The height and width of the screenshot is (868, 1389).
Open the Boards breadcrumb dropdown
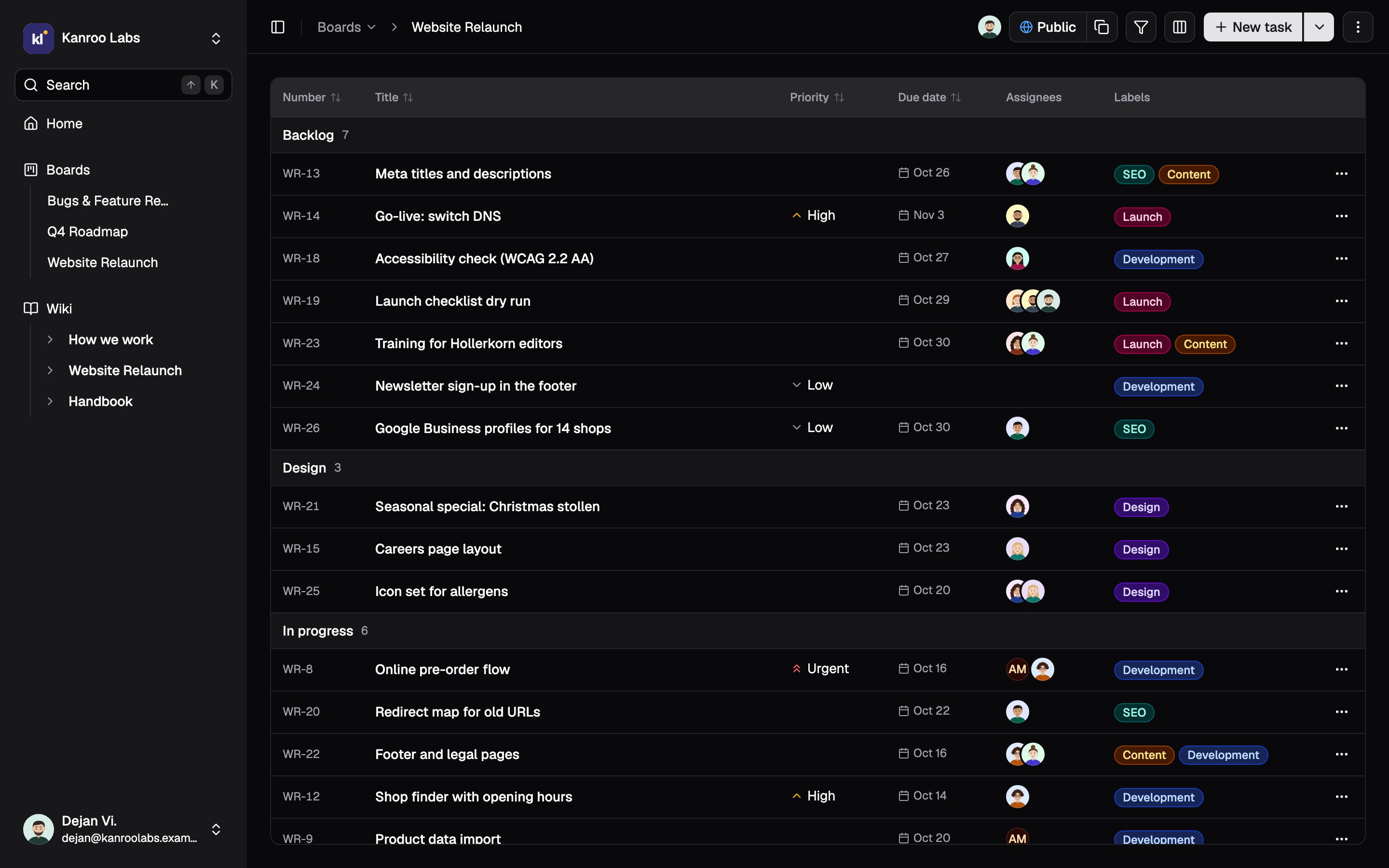coord(347,27)
